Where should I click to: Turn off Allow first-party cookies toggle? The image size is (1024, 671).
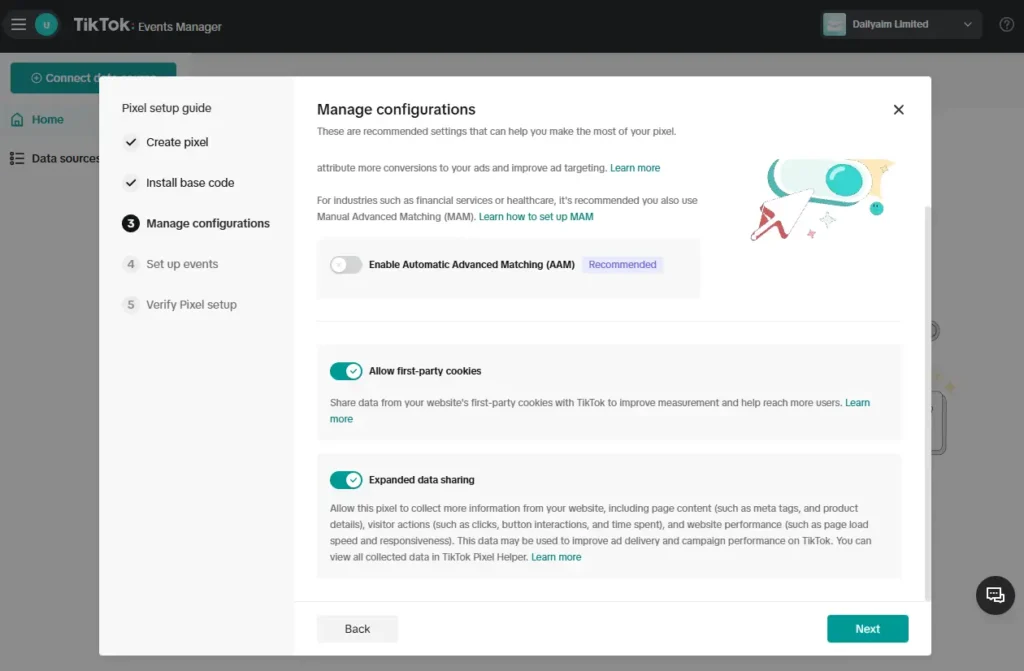(x=345, y=371)
